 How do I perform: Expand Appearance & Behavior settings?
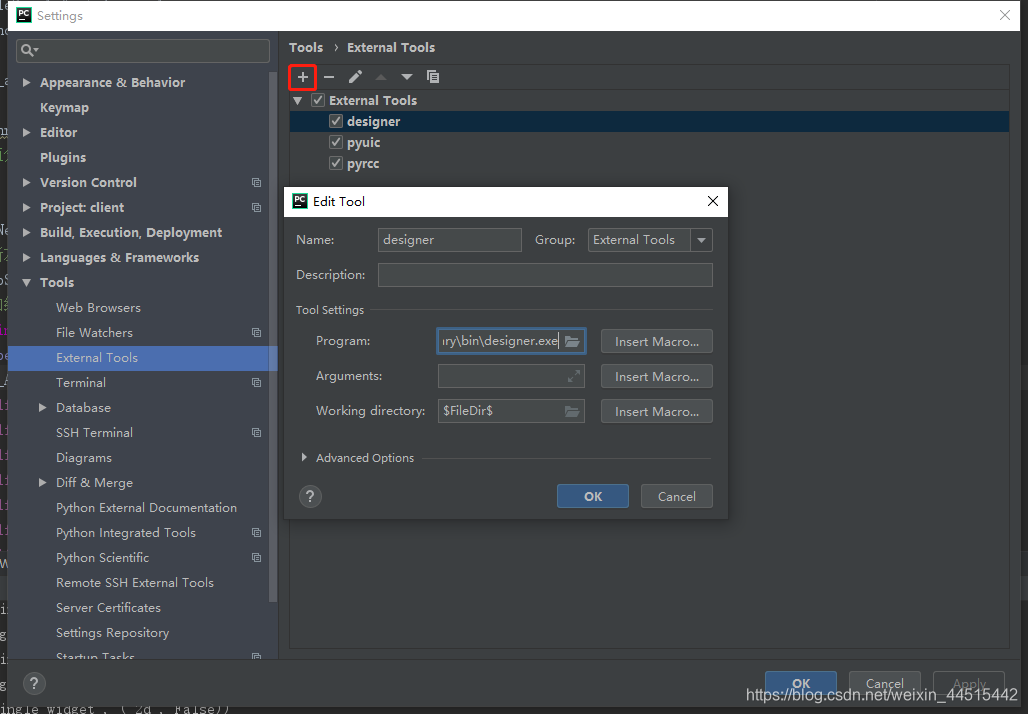(26, 83)
